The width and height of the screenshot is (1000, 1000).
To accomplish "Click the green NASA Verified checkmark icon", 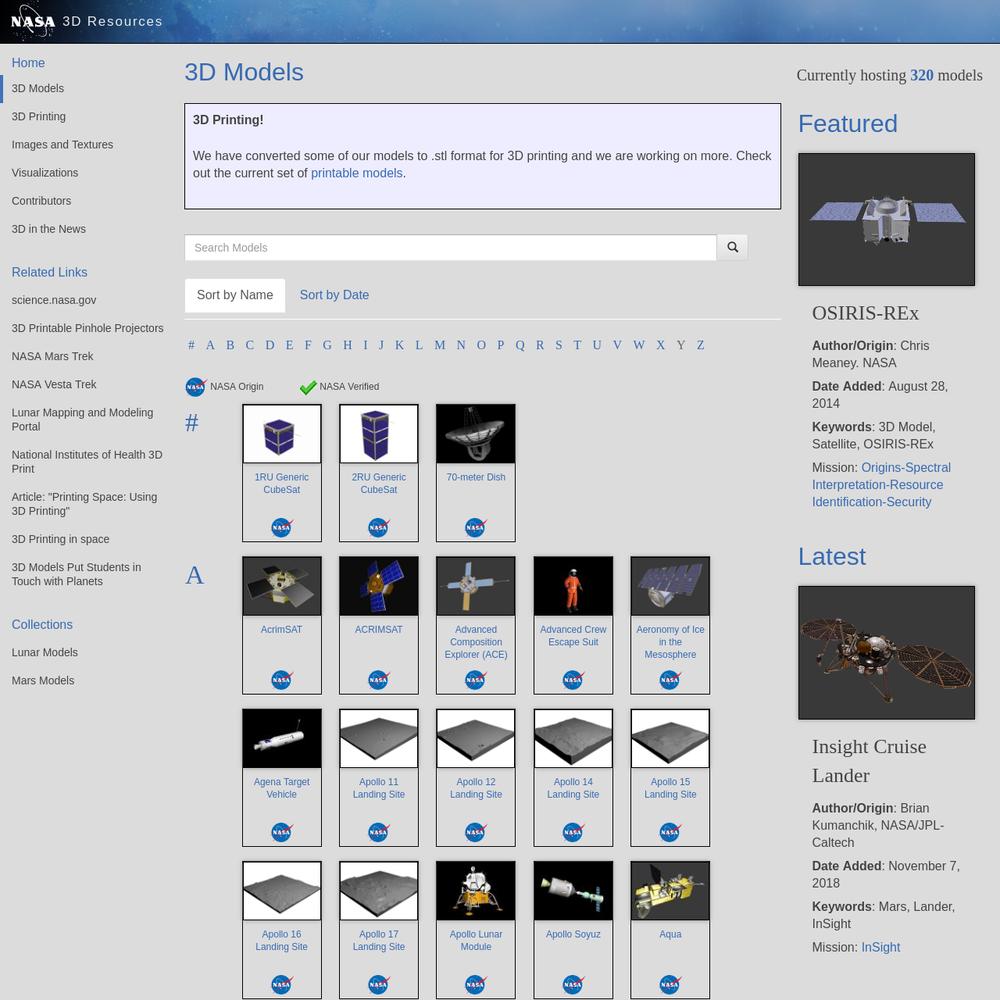I will tap(308, 386).
